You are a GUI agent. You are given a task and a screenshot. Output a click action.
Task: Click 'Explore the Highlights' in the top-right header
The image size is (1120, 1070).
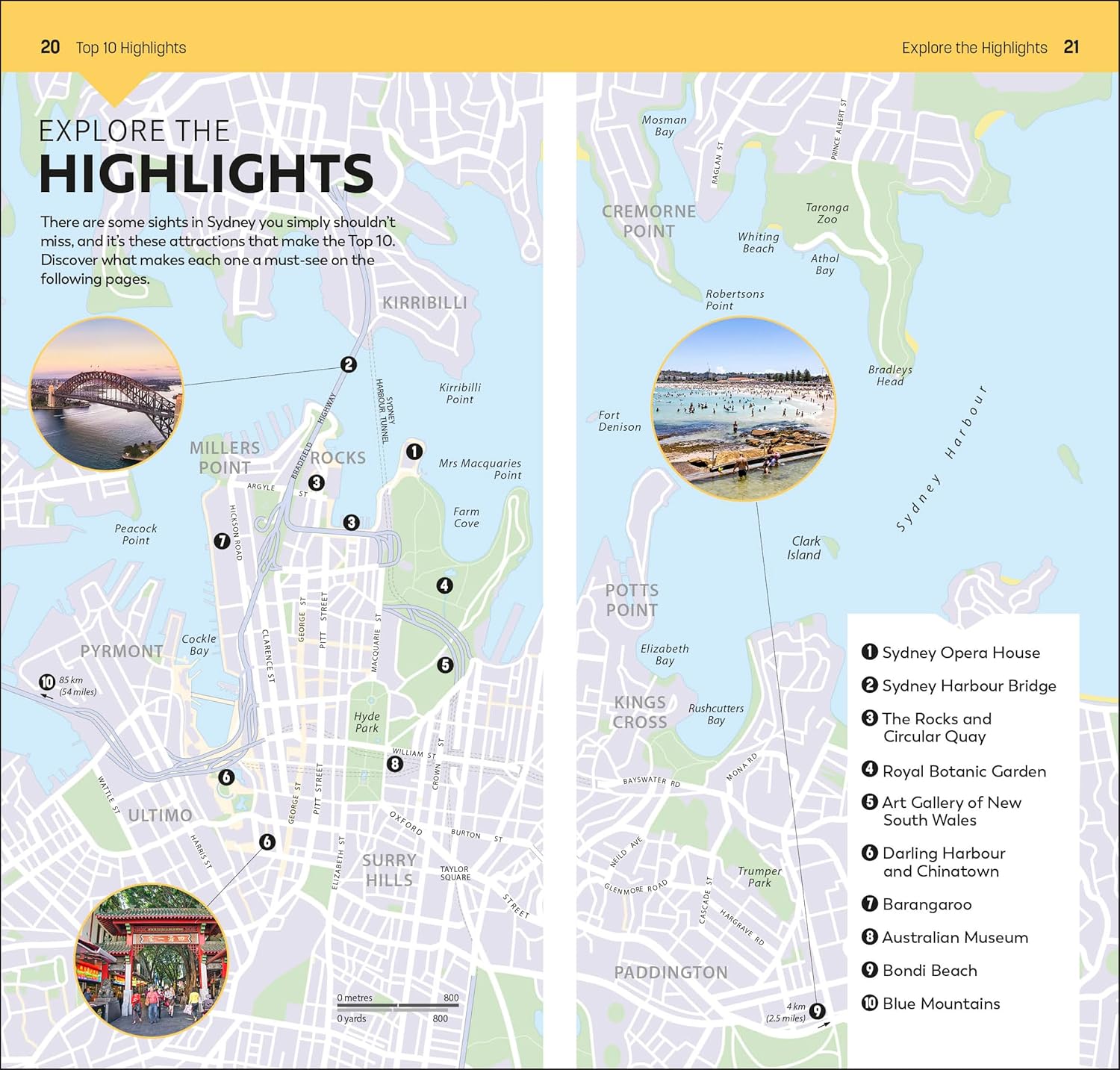tap(974, 48)
